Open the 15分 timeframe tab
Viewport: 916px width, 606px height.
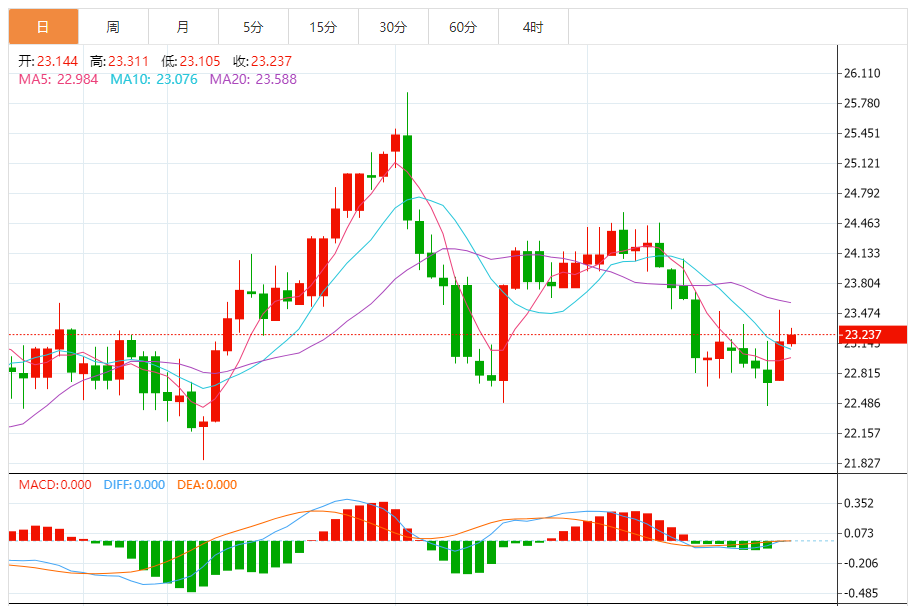coord(323,27)
